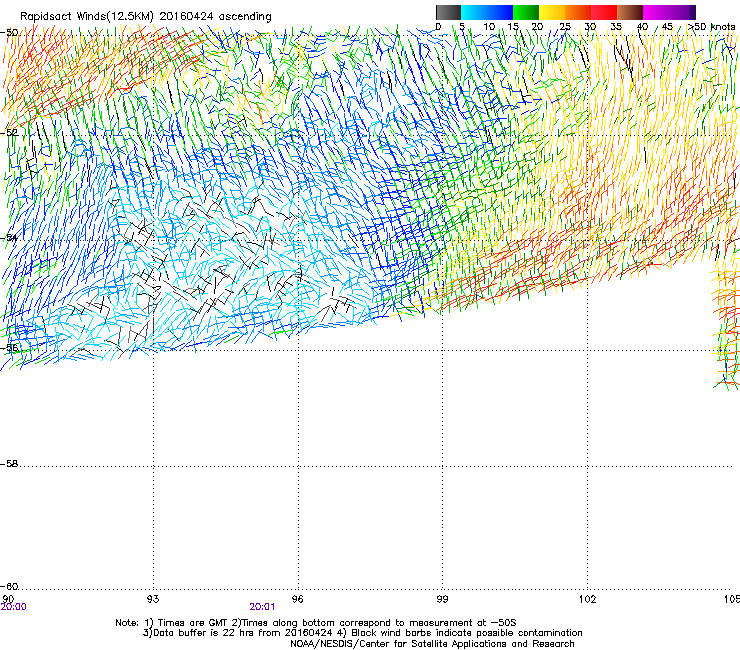Click the '25' legend scale label
Viewport: 740px width, 650px height.
(x=564, y=26)
